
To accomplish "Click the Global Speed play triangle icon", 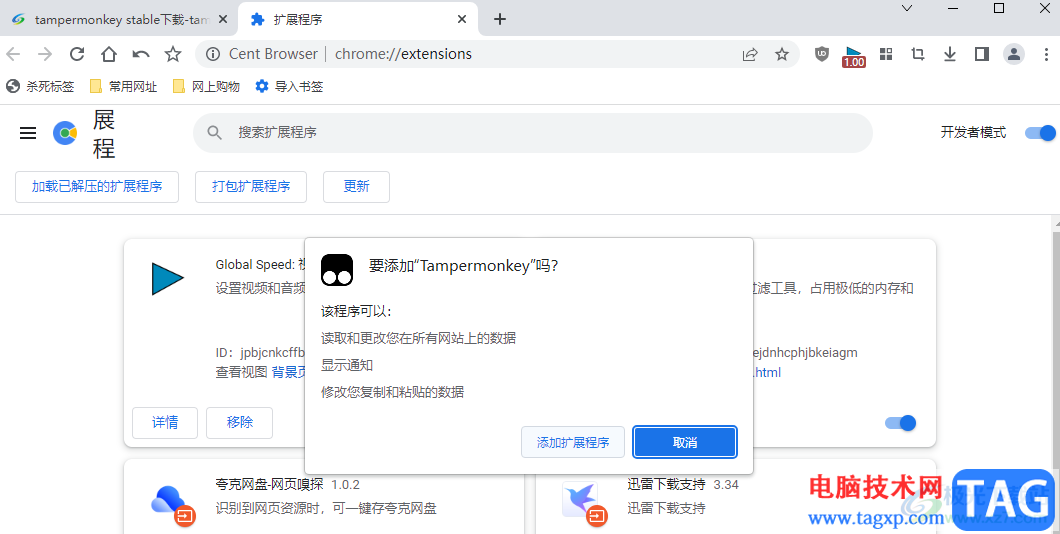I will 168,278.
